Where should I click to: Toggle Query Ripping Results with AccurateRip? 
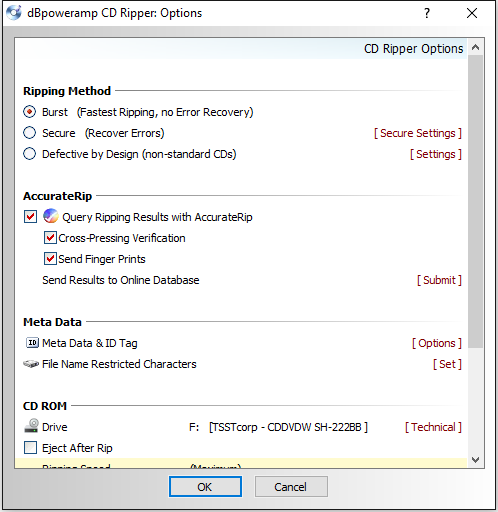(x=30, y=217)
